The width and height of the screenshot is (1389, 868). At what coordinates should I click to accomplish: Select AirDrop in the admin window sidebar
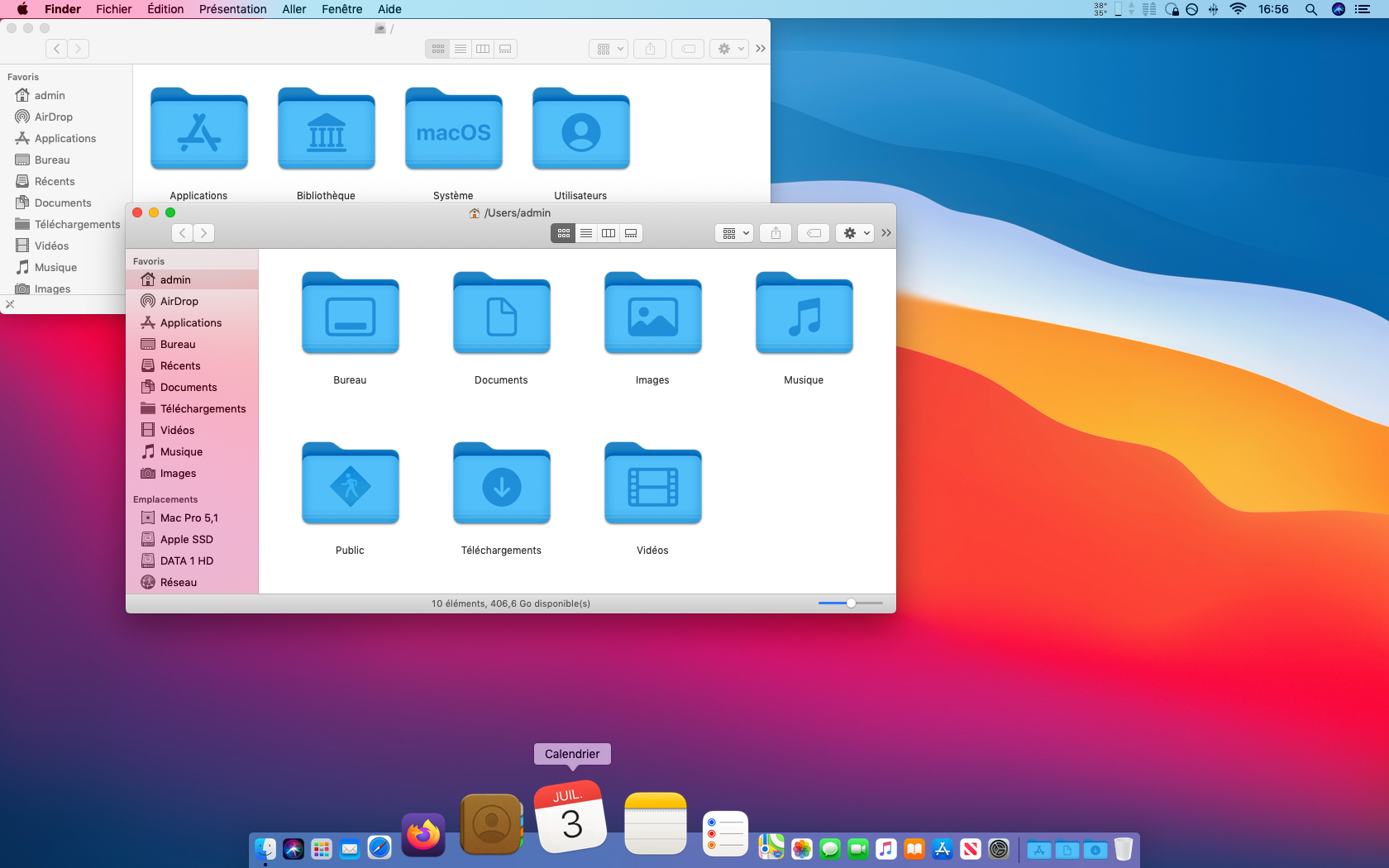(179, 301)
